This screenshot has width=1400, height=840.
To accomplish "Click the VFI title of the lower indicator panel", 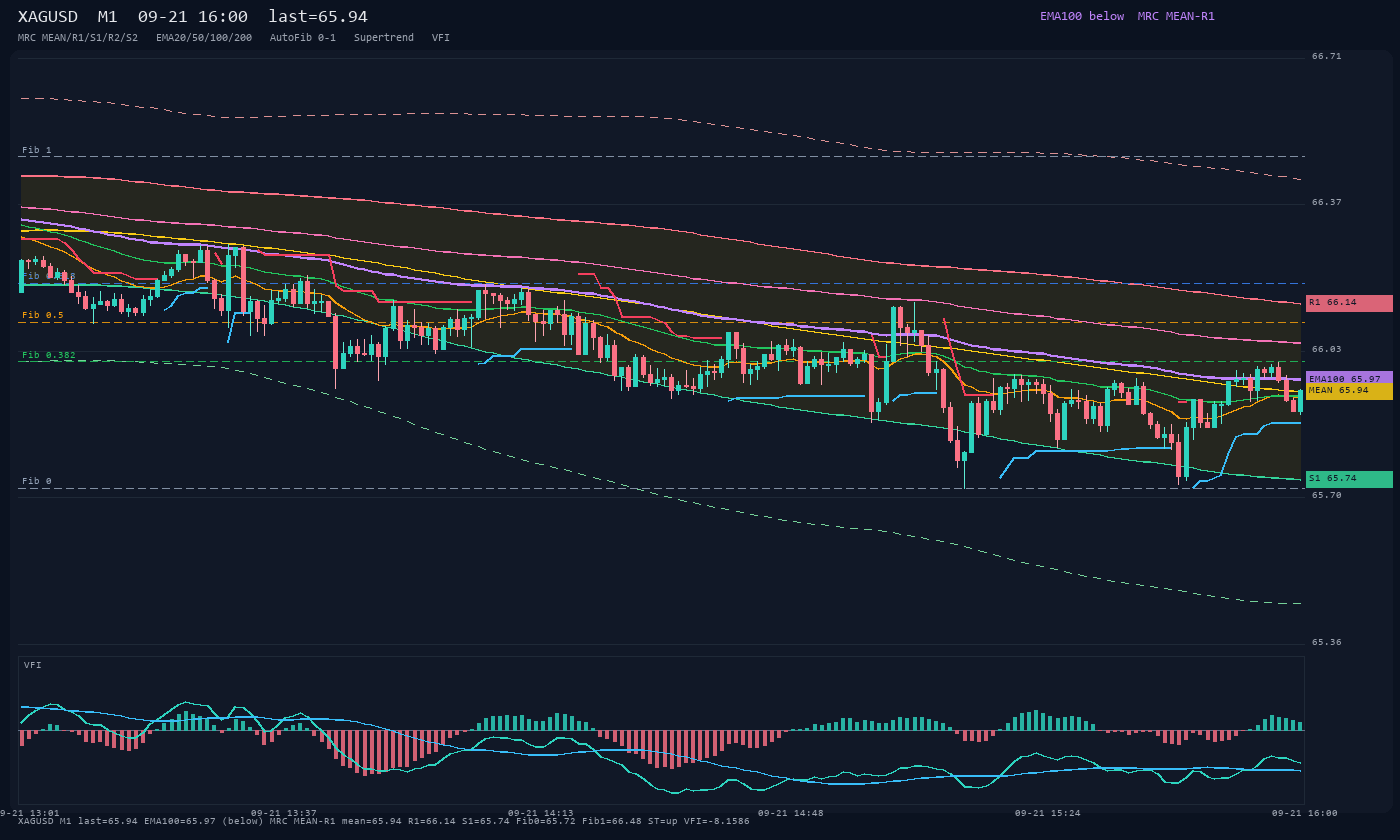I will [x=33, y=665].
